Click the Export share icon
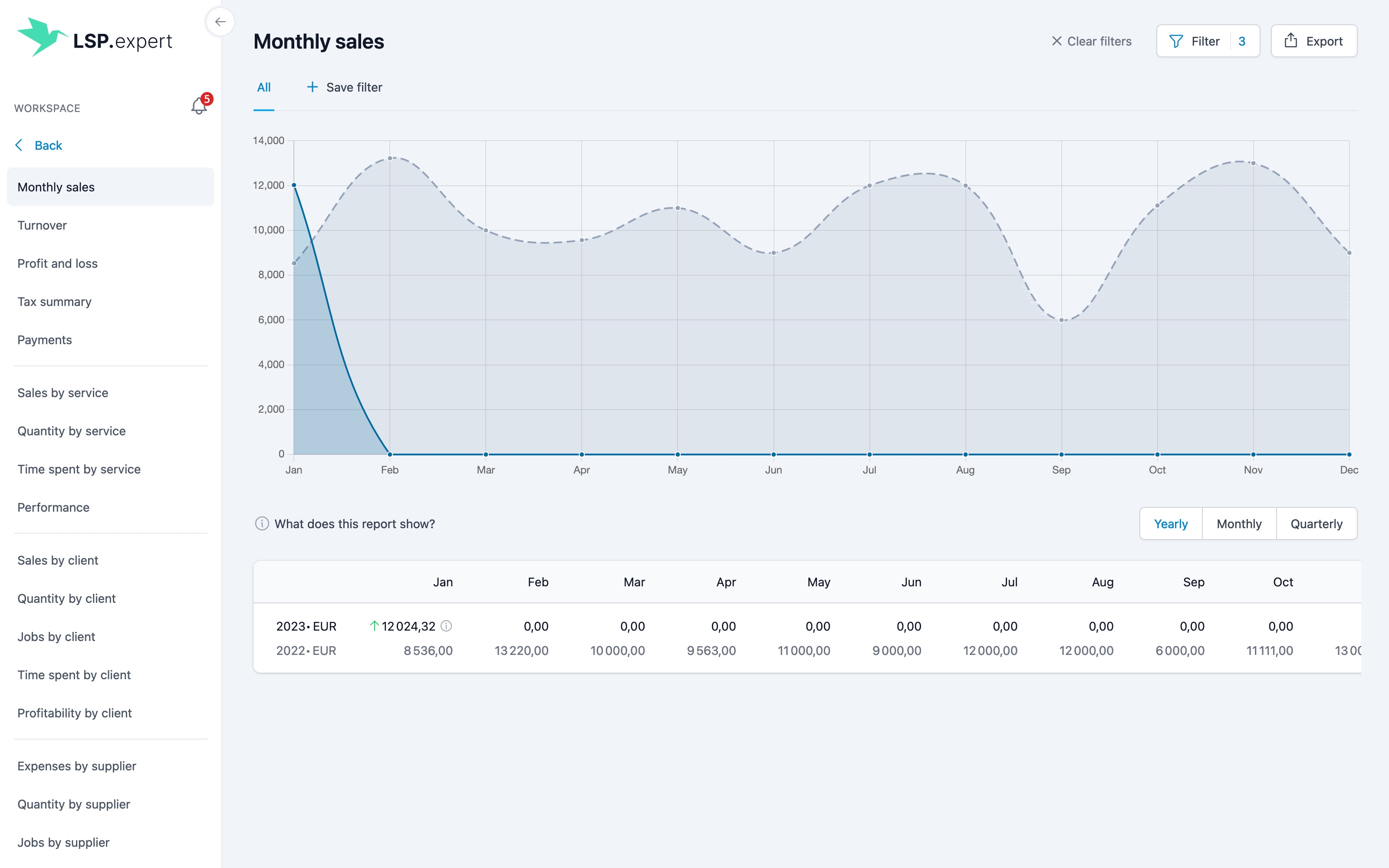Viewport: 1389px width, 868px height. tap(1291, 40)
